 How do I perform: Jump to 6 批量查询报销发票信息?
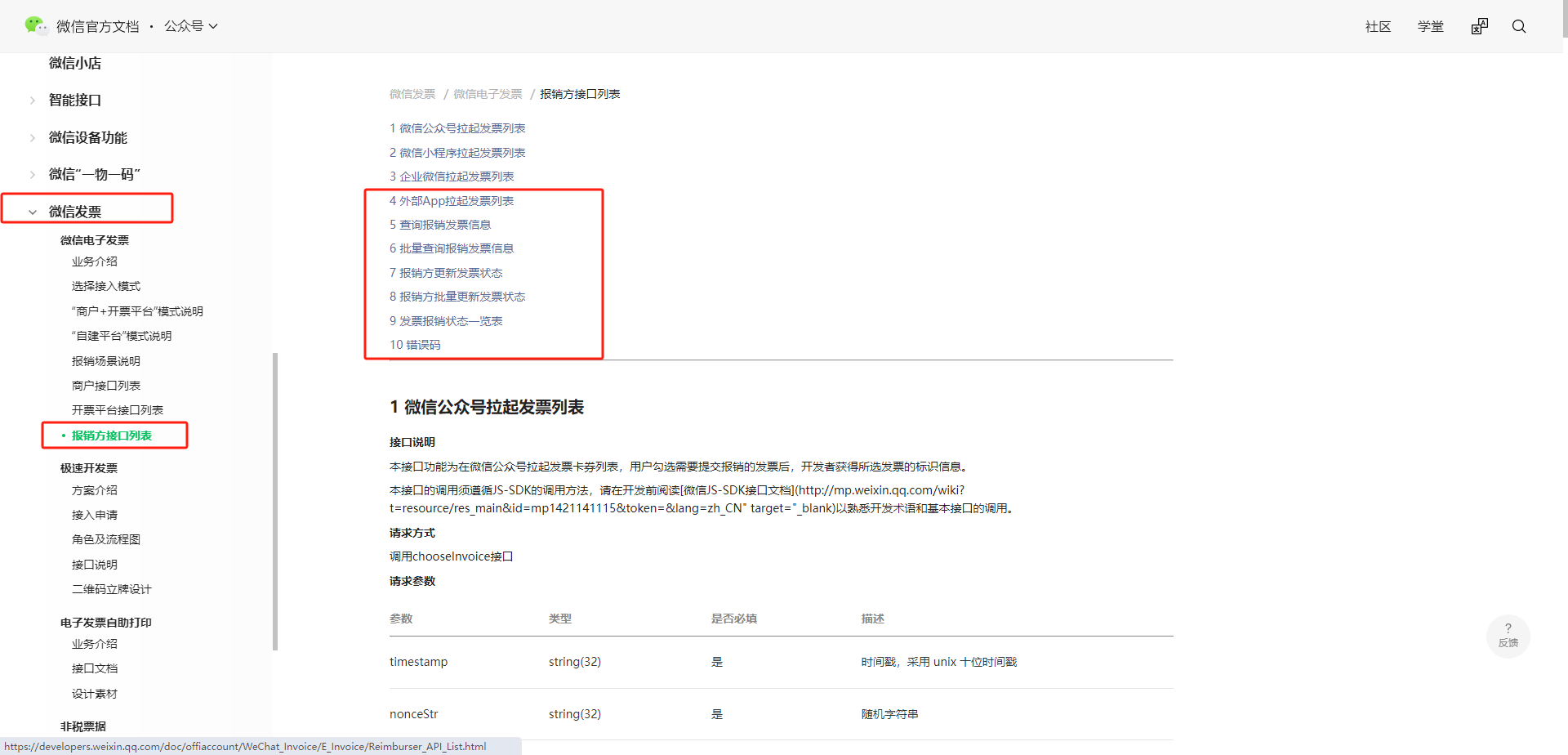pyautogui.click(x=452, y=248)
